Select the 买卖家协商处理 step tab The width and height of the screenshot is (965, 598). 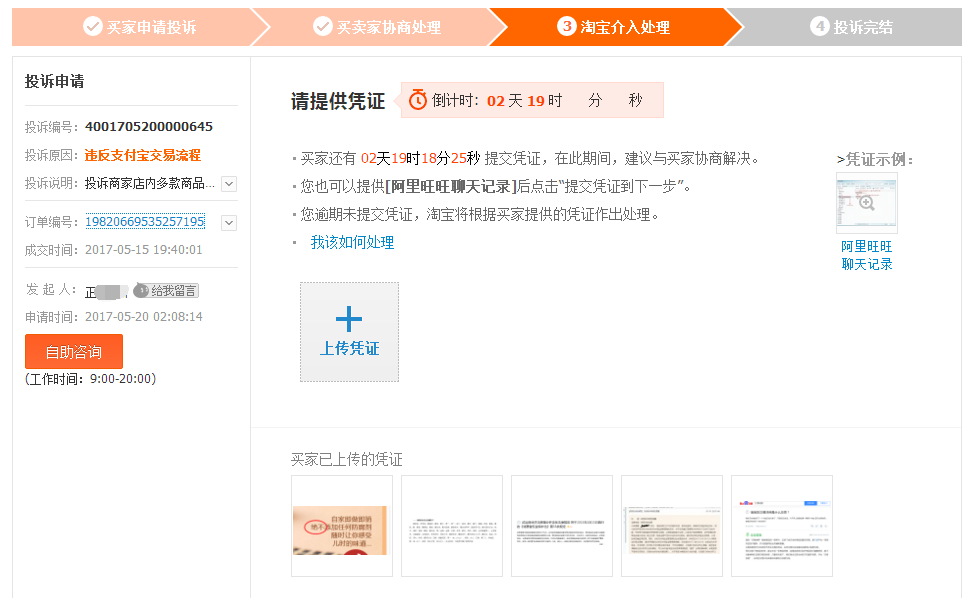point(378,27)
